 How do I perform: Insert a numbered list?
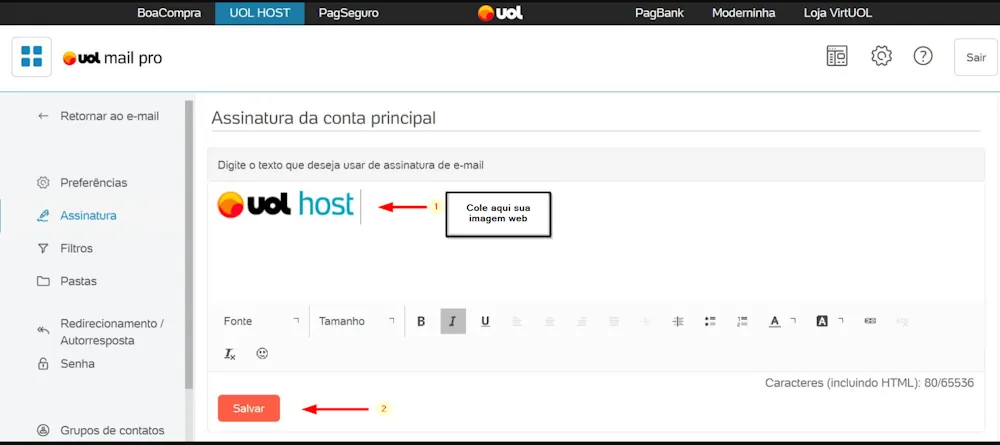click(742, 321)
